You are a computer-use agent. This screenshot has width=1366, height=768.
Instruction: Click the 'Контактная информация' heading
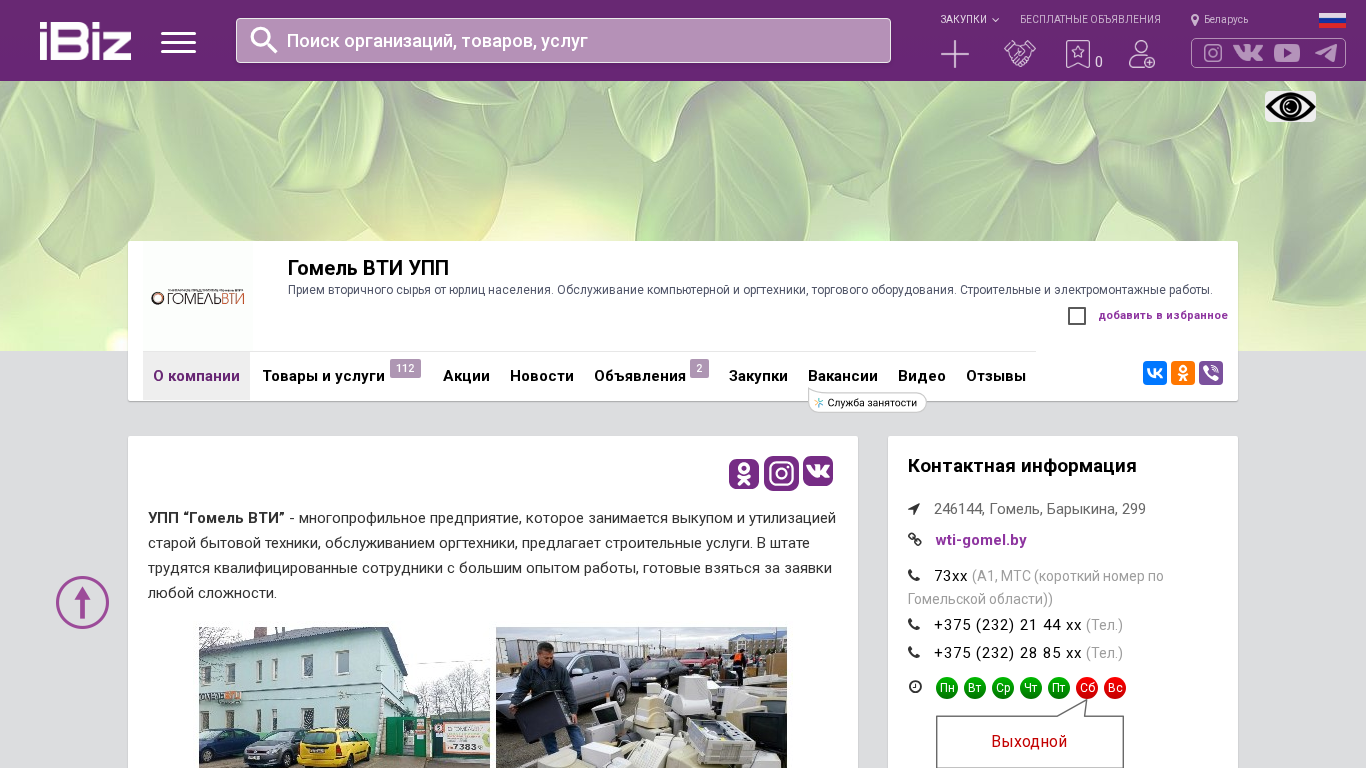pos(1022,466)
